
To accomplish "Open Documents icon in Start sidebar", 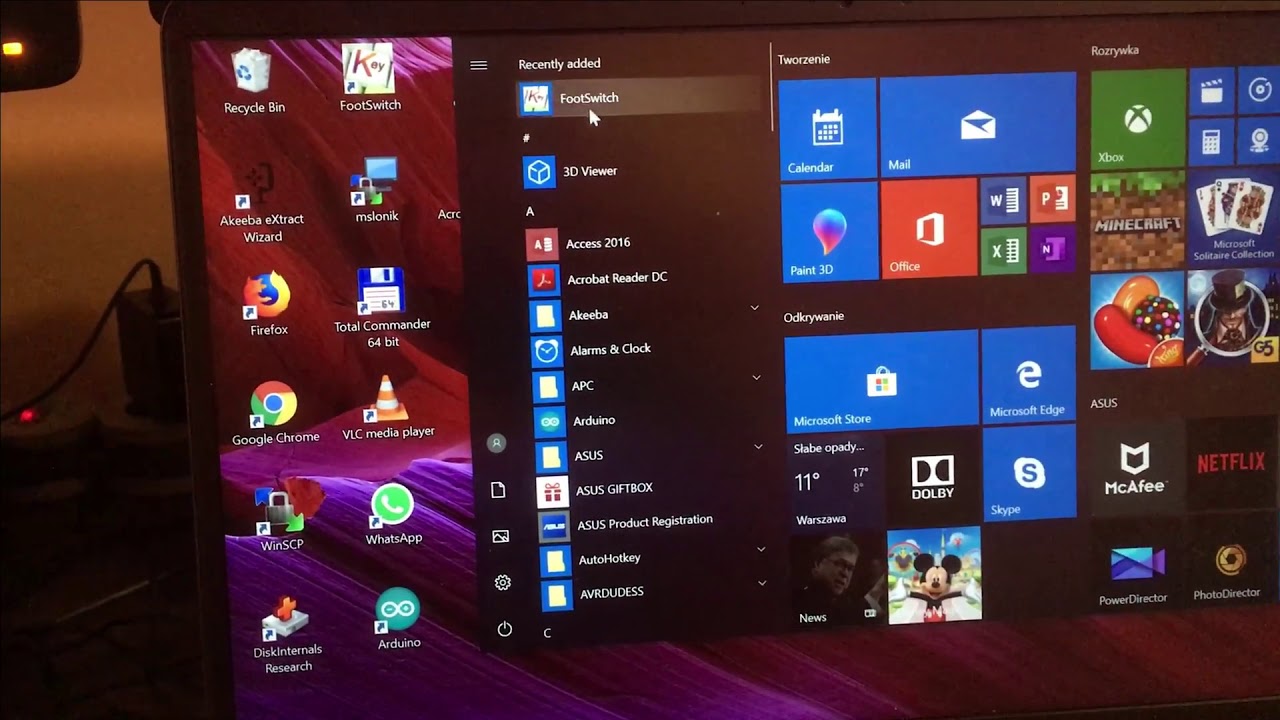I will [498, 490].
